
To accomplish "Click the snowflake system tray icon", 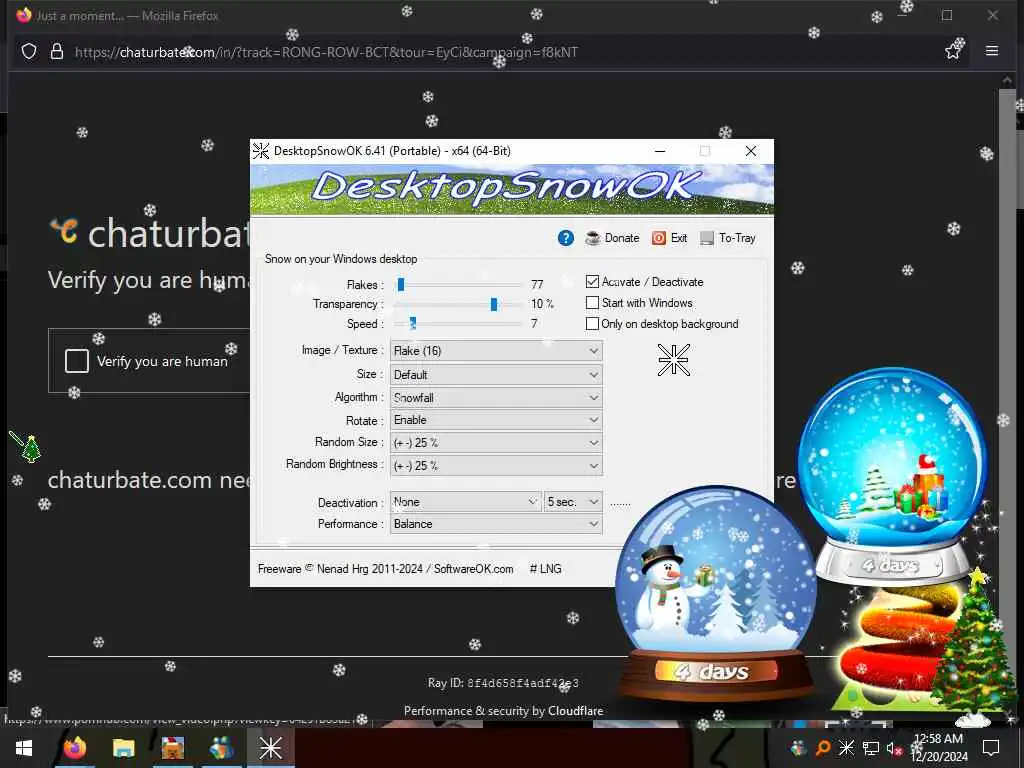I will (x=846, y=748).
